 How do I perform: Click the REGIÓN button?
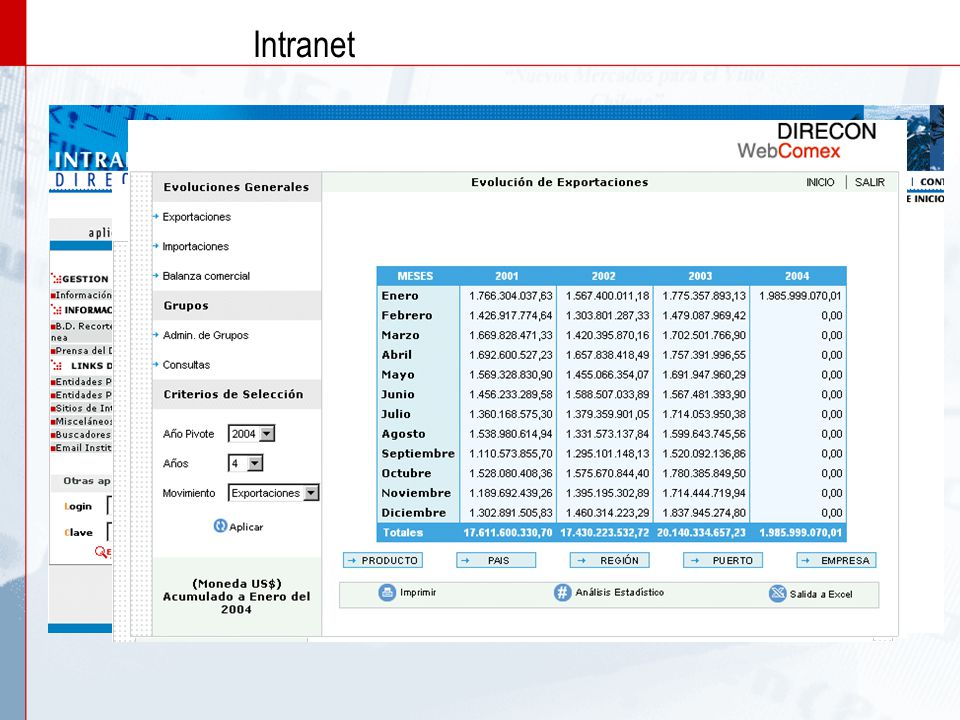(610, 560)
